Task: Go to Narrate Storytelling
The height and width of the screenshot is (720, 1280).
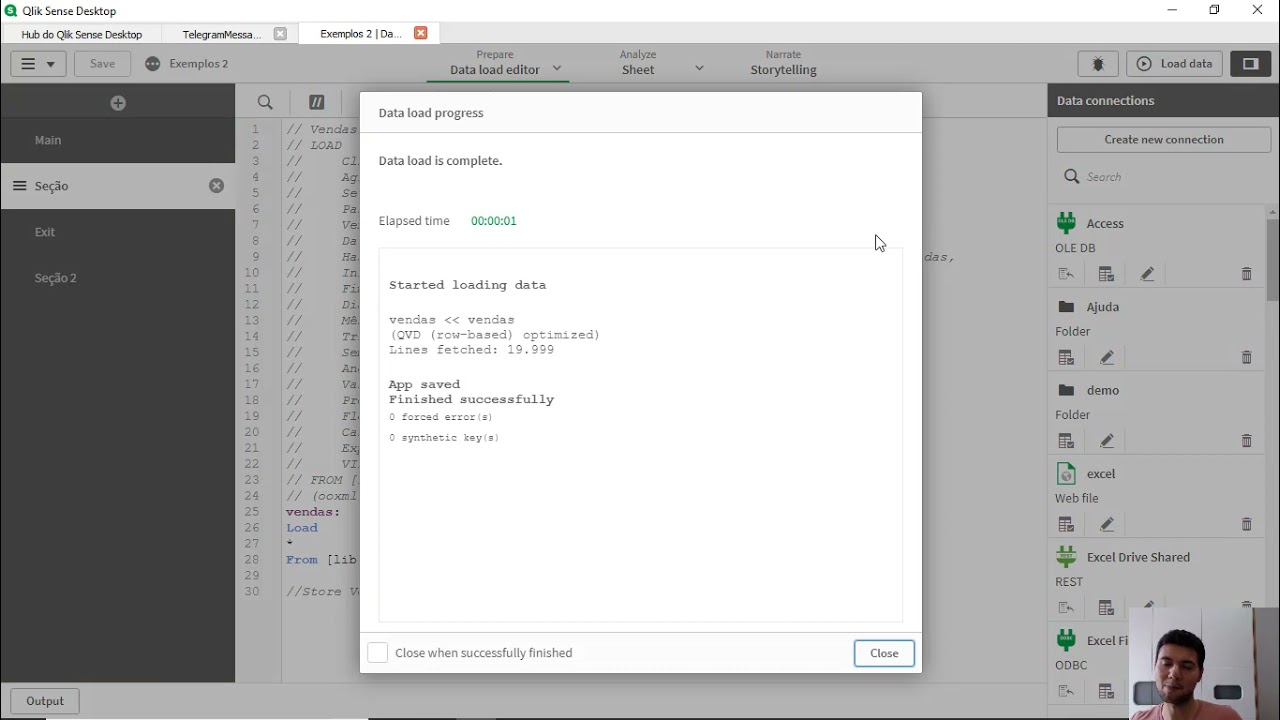Action: (783, 62)
